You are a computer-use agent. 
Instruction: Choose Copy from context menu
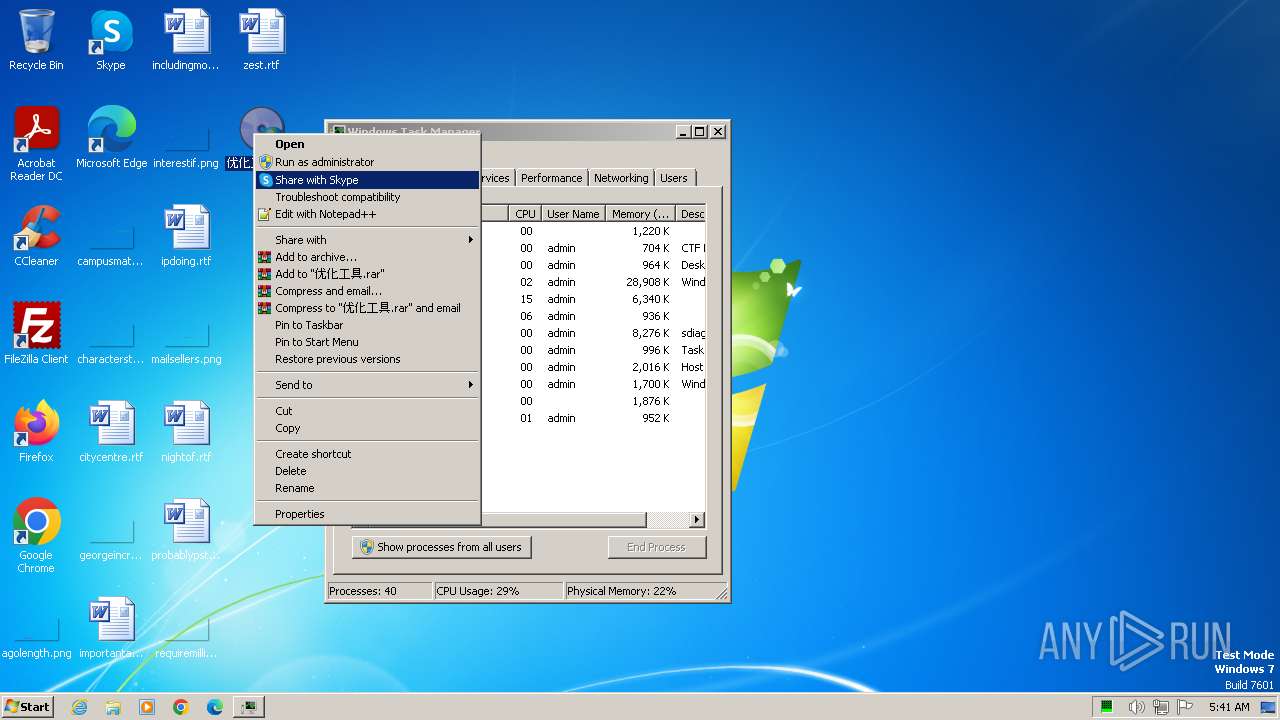368,428
